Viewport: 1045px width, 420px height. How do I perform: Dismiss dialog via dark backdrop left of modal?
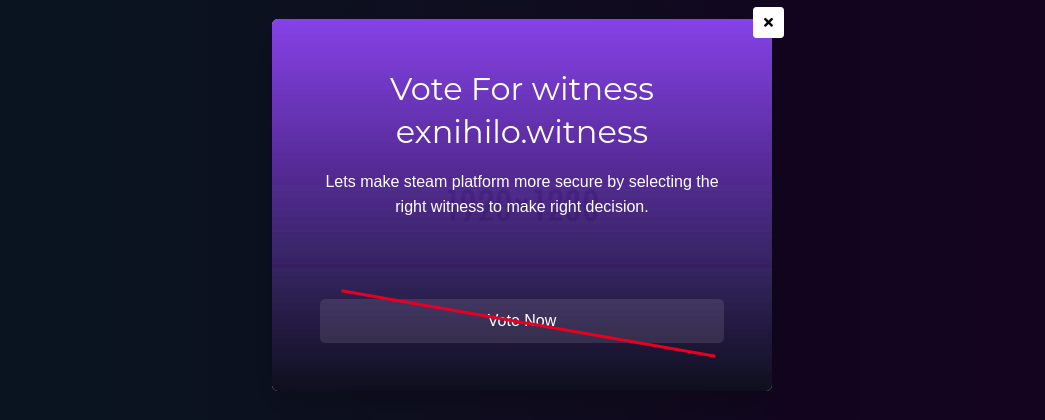pyautogui.click(x=133, y=210)
